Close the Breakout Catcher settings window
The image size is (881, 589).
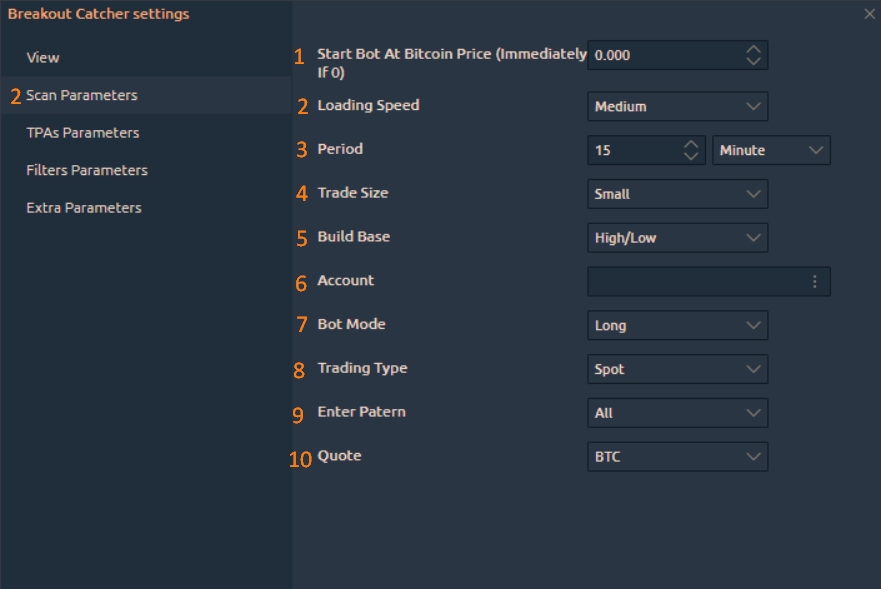[868, 14]
